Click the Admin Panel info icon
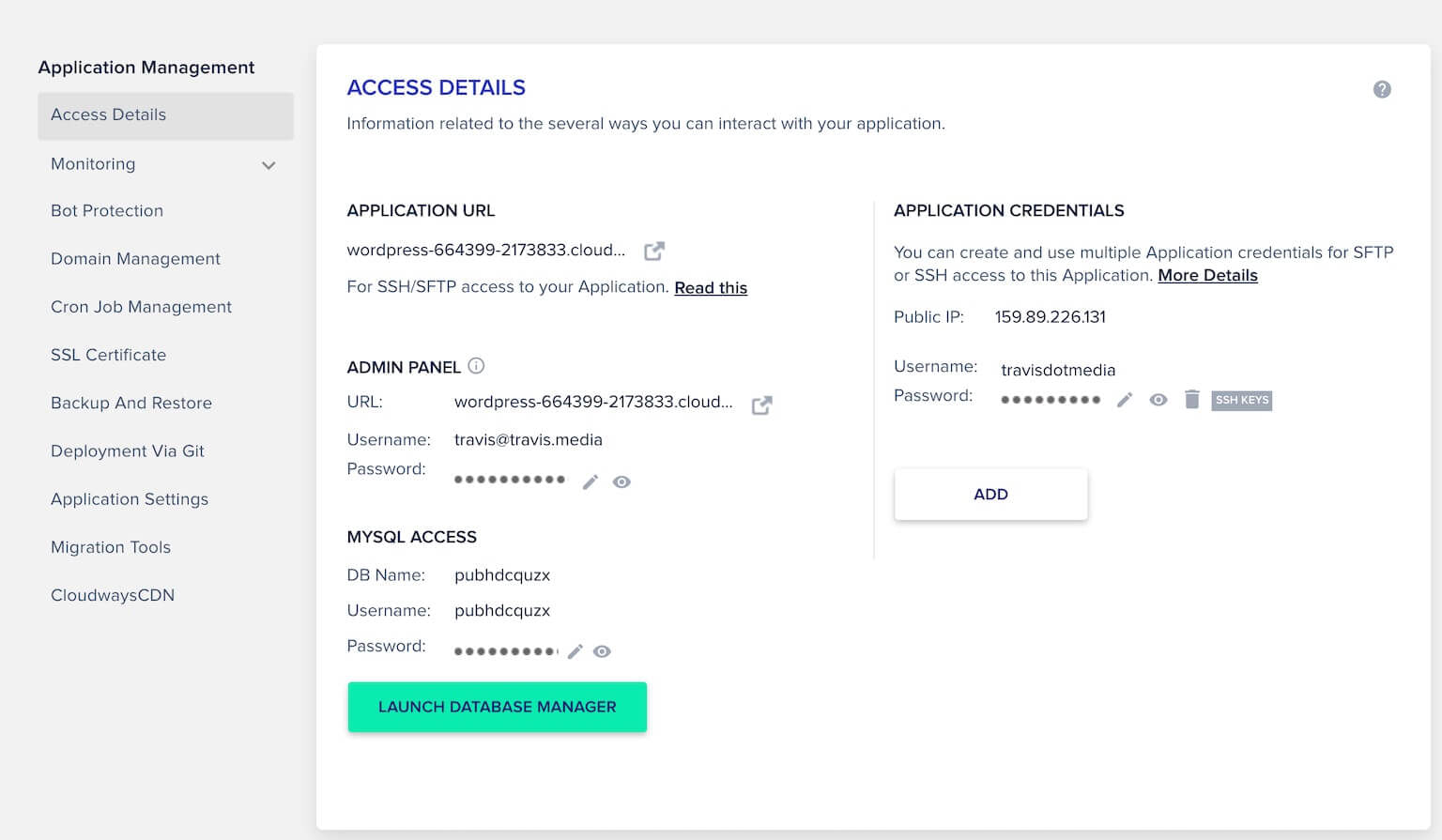 pyautogui.click(x=476, y=366)
